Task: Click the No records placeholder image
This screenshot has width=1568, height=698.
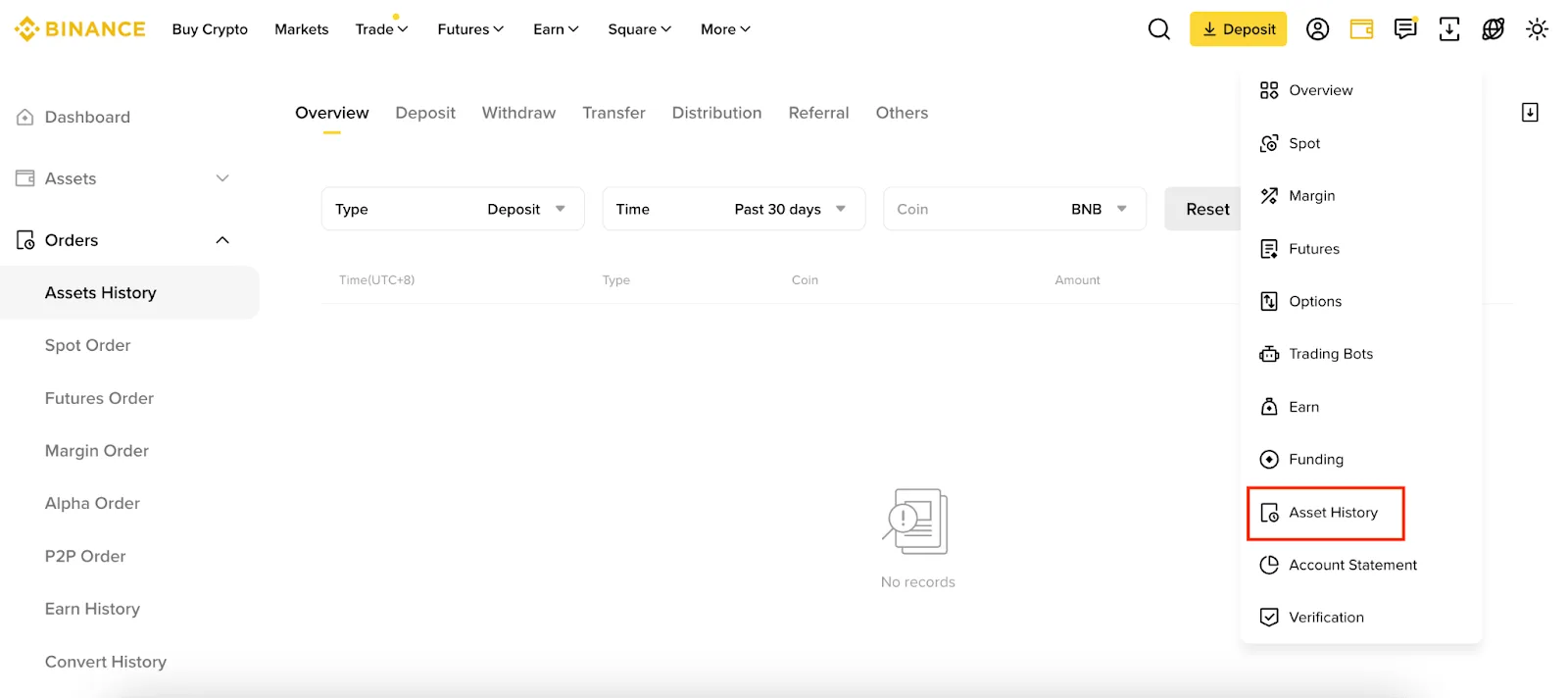Action: [915, 521]
